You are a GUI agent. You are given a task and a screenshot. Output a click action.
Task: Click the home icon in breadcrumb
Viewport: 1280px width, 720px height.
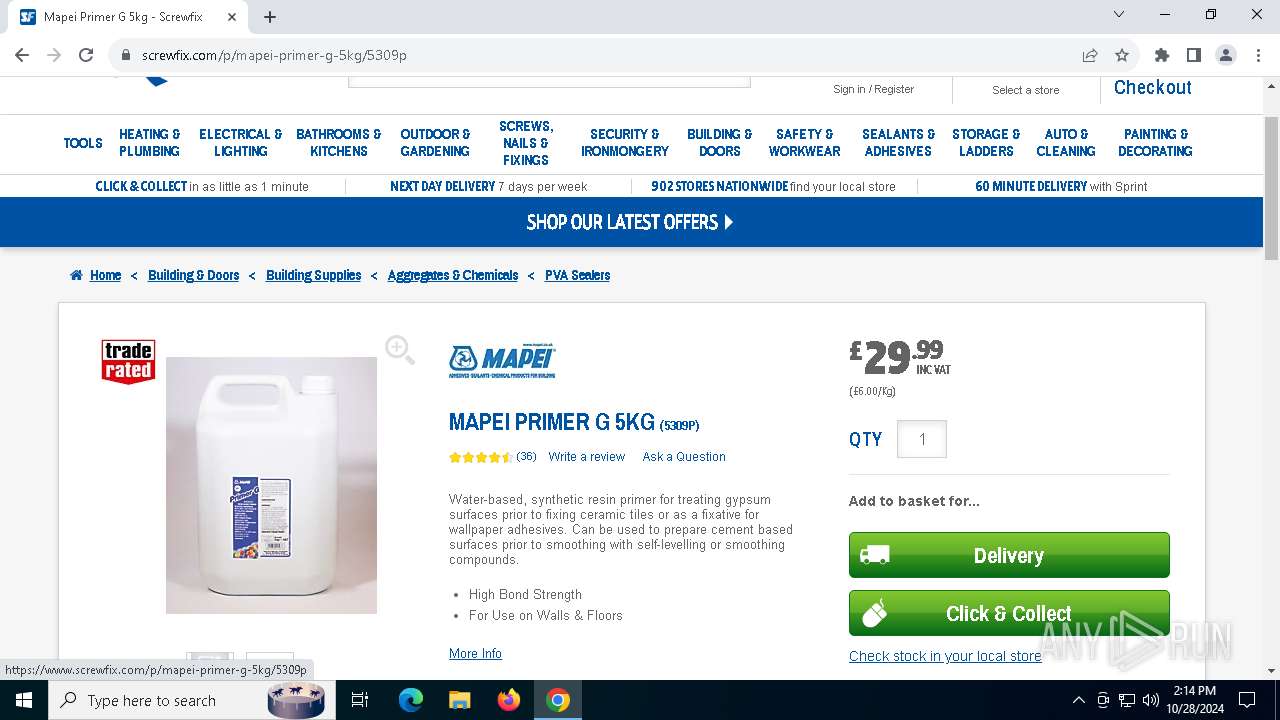(x=76, y=275)
